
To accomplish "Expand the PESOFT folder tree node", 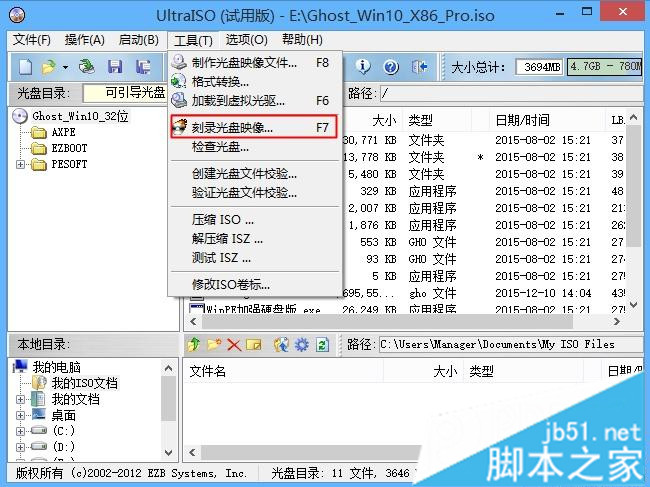I will pos(20,165).
